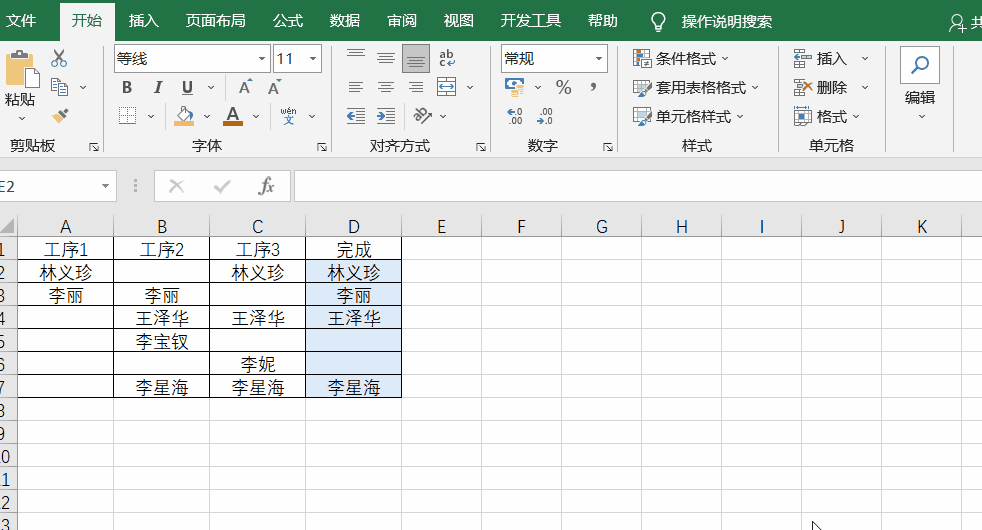982x530 pixels.
Task: Apply red font color A
Action: pyautogui.click(x=233, y=116)
